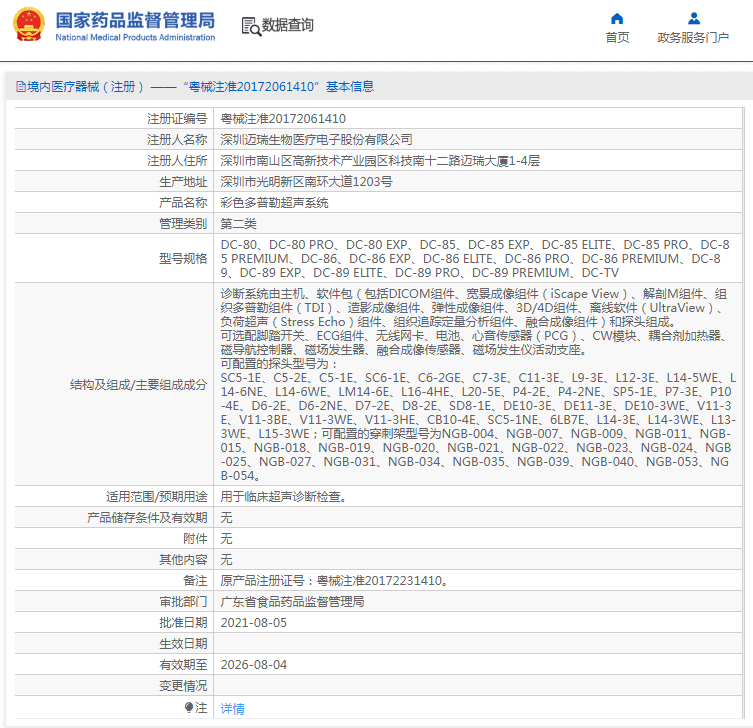The width and height of the screenshot is (753, 728).
Task: Click the 批准日期 label
Action: click(x=183, y=623)
